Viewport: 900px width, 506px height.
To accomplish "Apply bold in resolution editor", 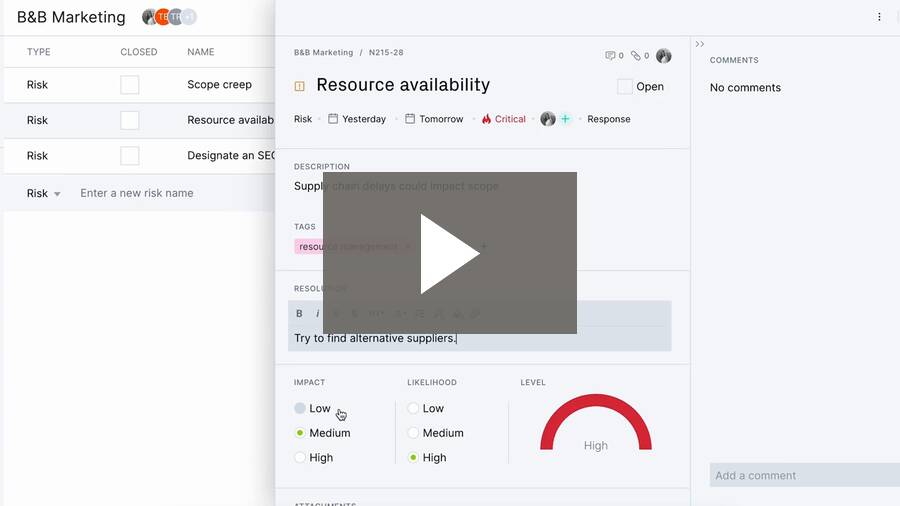I will pos(299,314).
